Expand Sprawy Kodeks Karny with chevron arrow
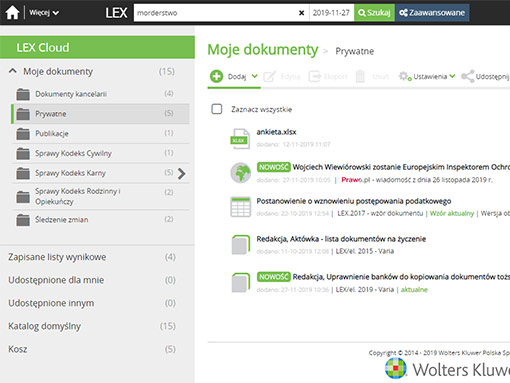The height and width of the screenshot is (383, 510). (x=182, y=173)
